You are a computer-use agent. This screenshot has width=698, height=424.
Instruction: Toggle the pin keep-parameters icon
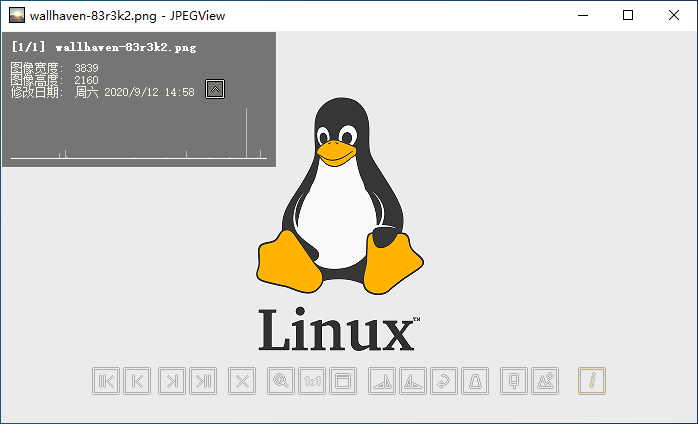coord(514,381)
